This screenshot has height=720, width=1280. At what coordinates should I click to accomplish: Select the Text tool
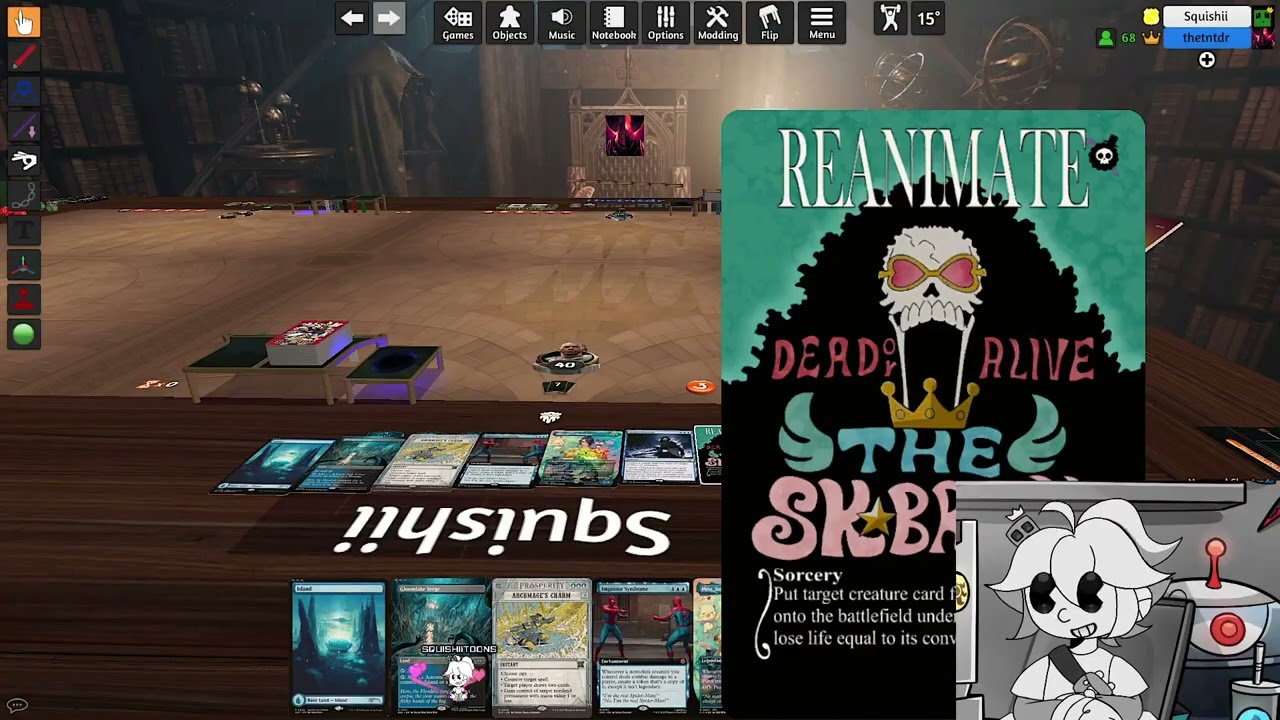[23, 230]
